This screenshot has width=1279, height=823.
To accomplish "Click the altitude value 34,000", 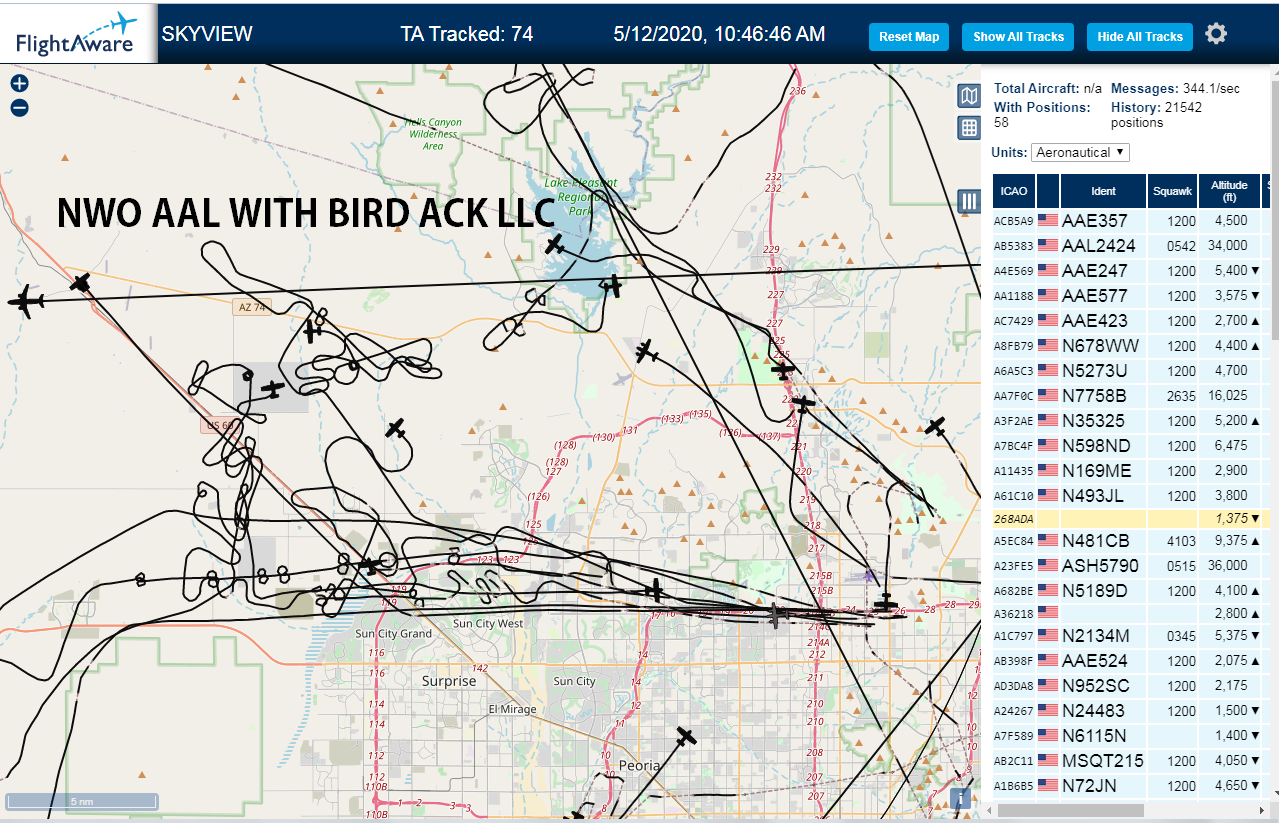I will coord(1227,245).
